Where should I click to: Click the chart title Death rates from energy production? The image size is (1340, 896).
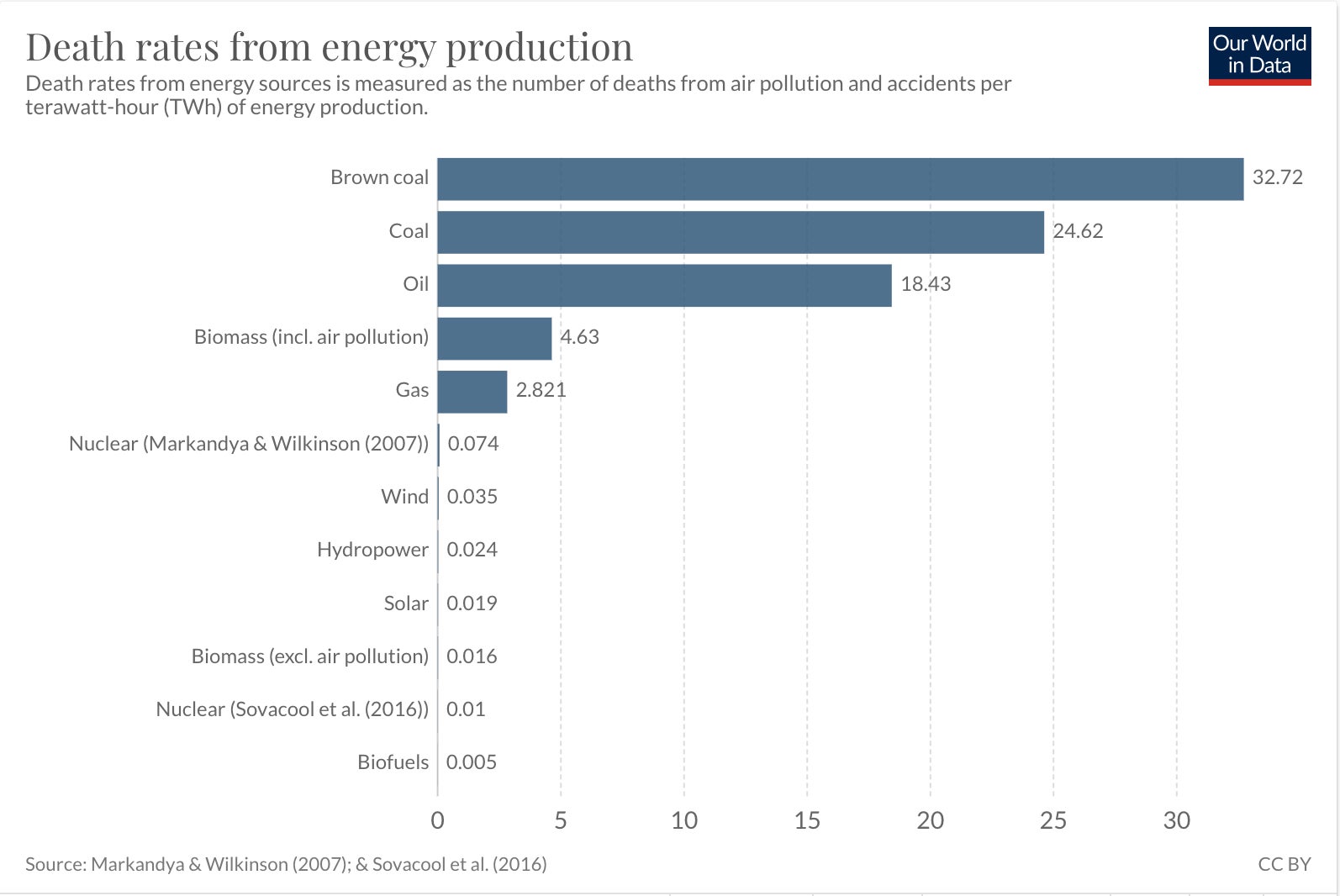click(x=330, y=47)
